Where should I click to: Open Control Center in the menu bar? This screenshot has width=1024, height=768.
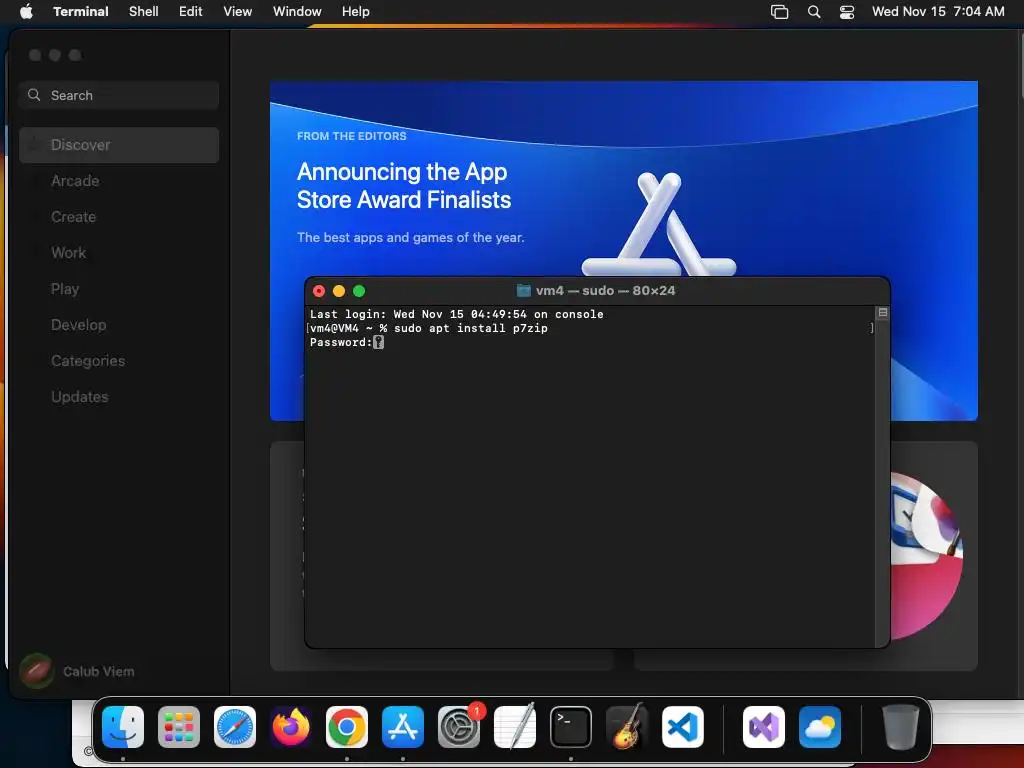pyautogui.click(x=847, y=12)
